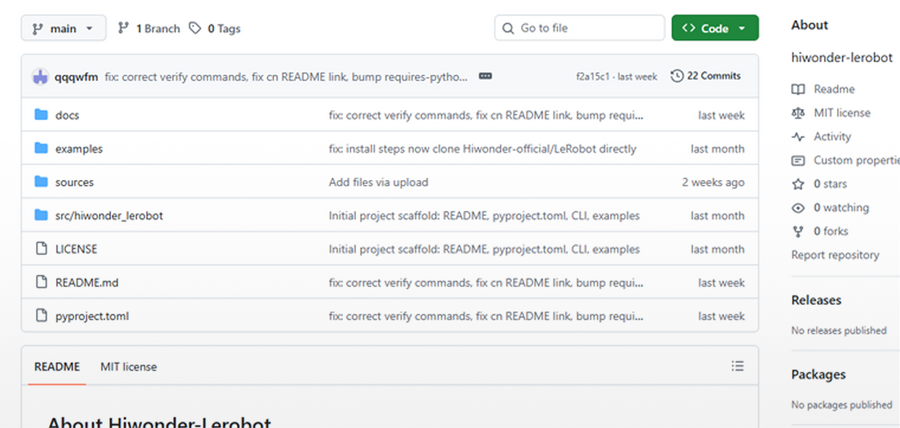Click the eye icon beside 0 watching

(x=798, y=208)
